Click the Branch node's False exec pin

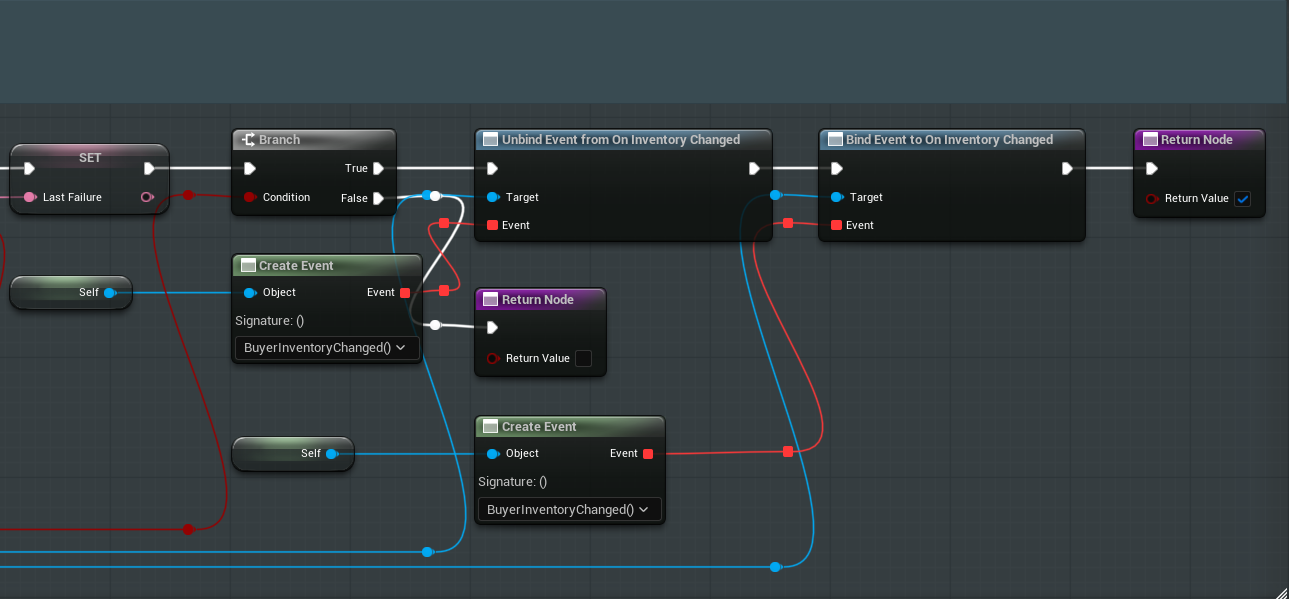click(379, 198)
